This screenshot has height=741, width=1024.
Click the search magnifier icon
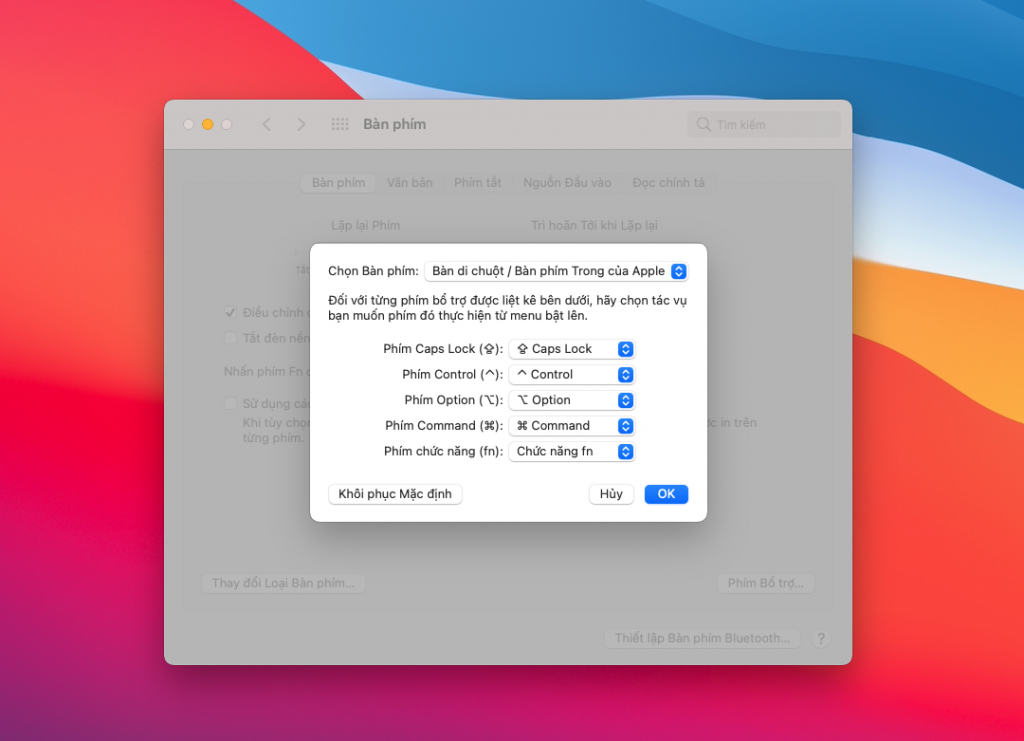703,124
